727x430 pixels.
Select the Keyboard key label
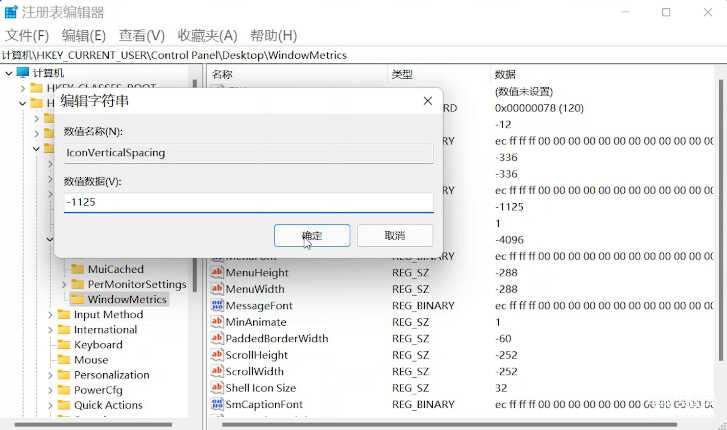pyautogui.click(x=98, y=345)
